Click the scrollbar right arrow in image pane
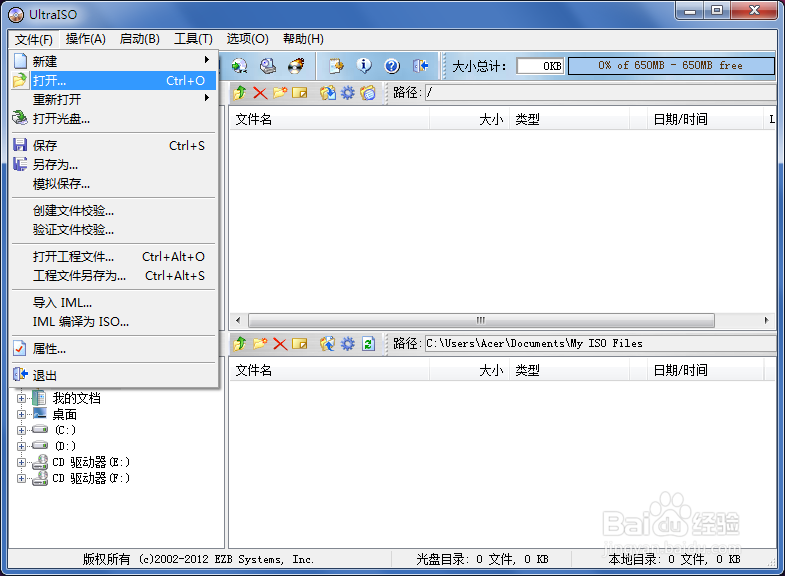Screen dimensions: 785x576 click(x=766, y=320)
